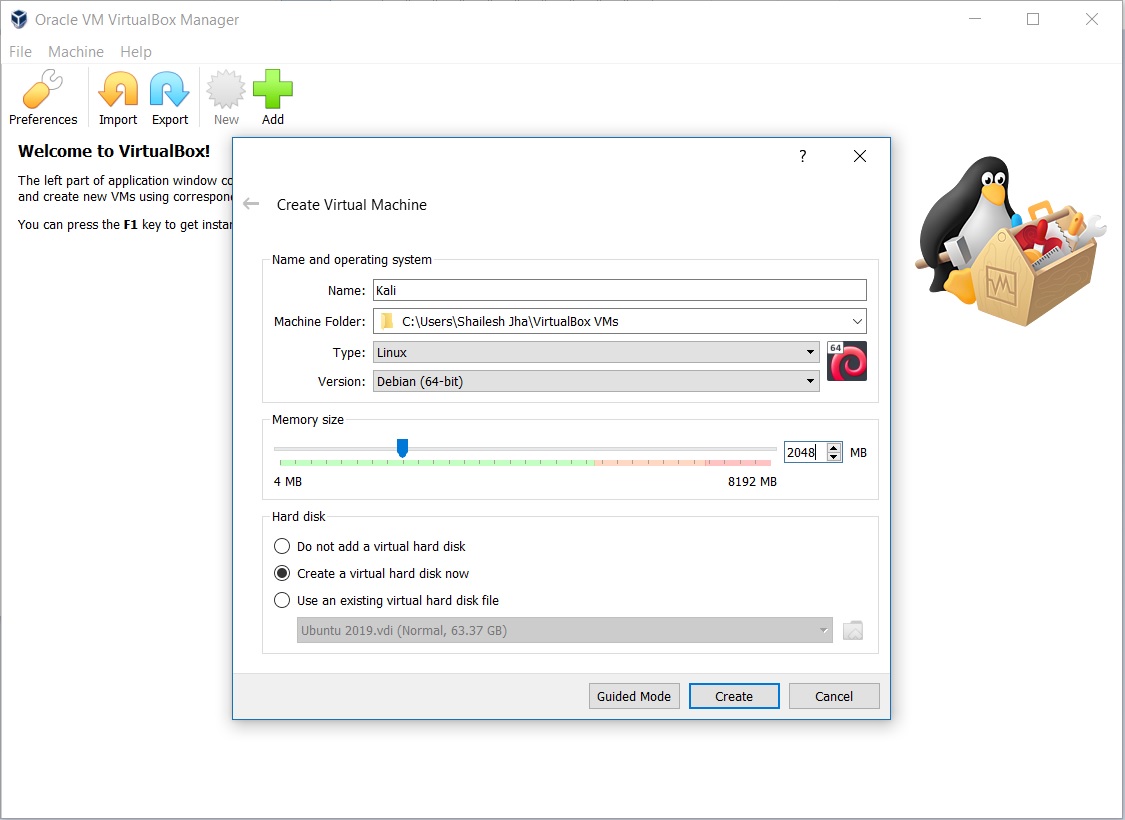Click the Create button
Viewport: 1125px width, 820px height.
click(x=734, y=696)
